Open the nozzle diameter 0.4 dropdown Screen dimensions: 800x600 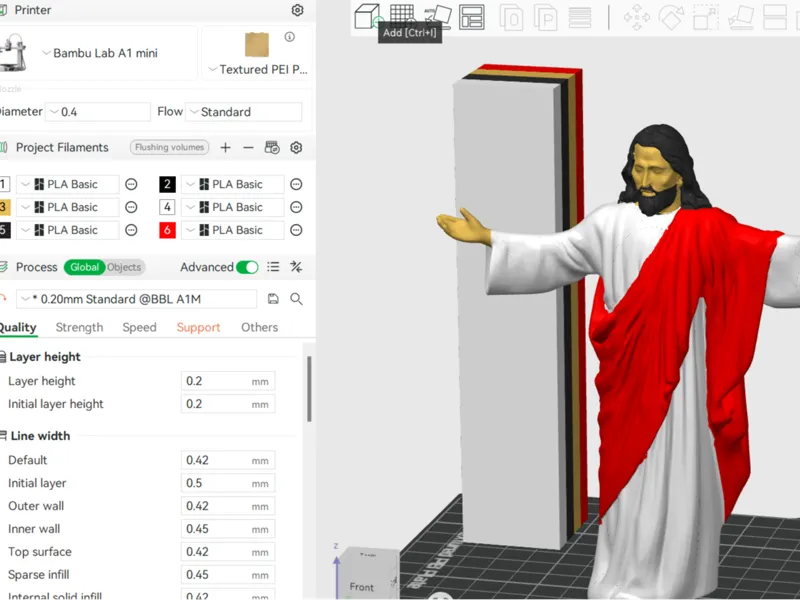[x=98, y=112]
